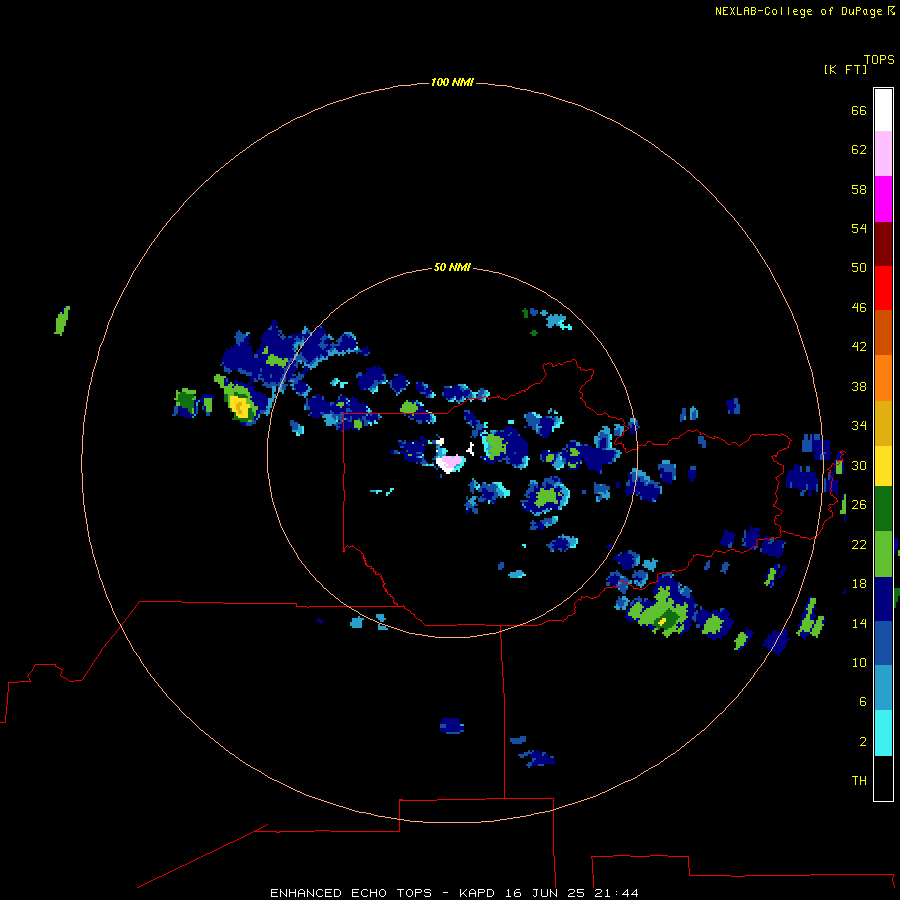Click the 30 value on the legend
Image resolution: width=900 pixels, height=900 pixels.
pyautogui.click(x=859, y=465)
